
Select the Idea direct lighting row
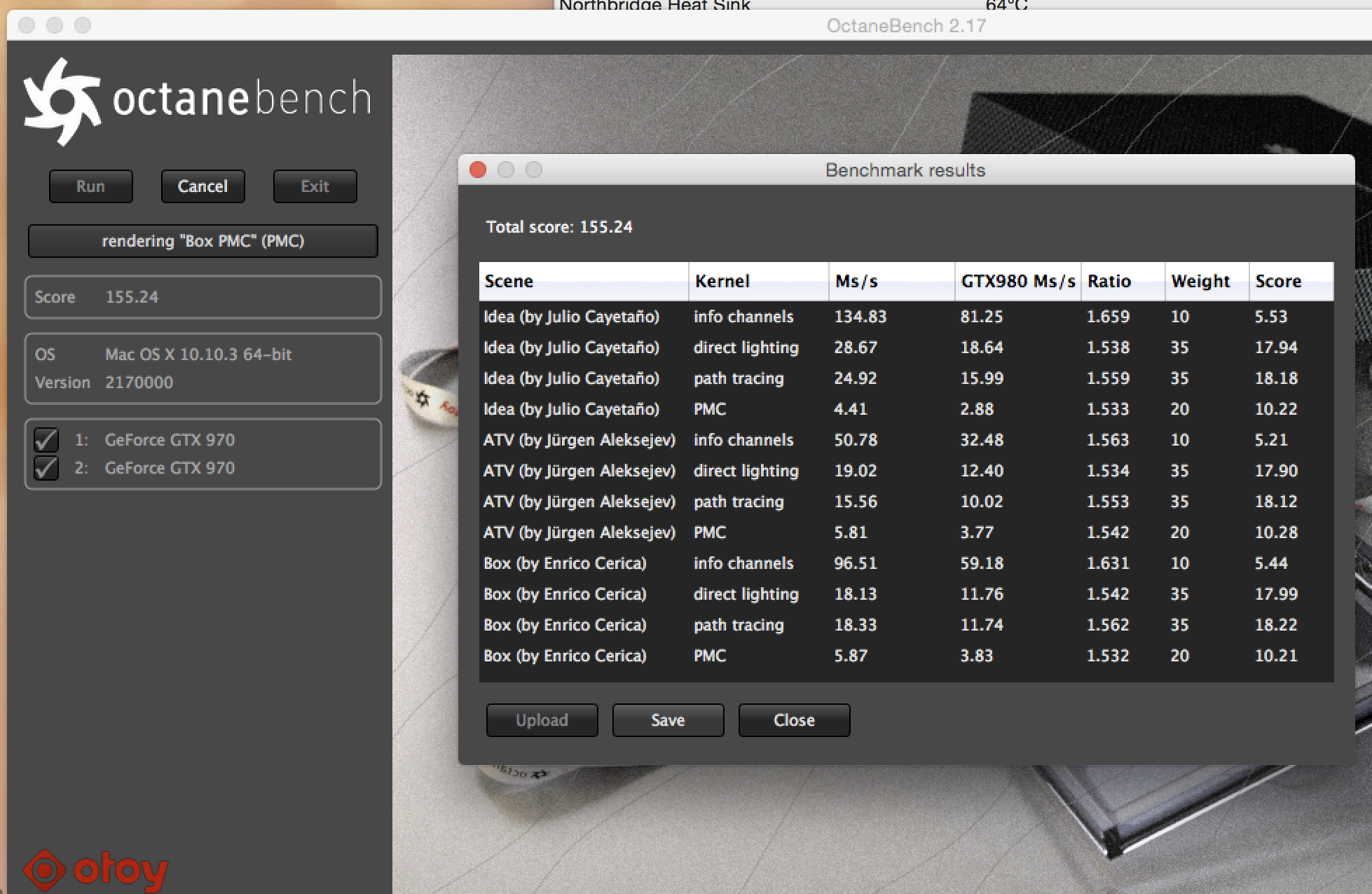click(x=906, y=348)
